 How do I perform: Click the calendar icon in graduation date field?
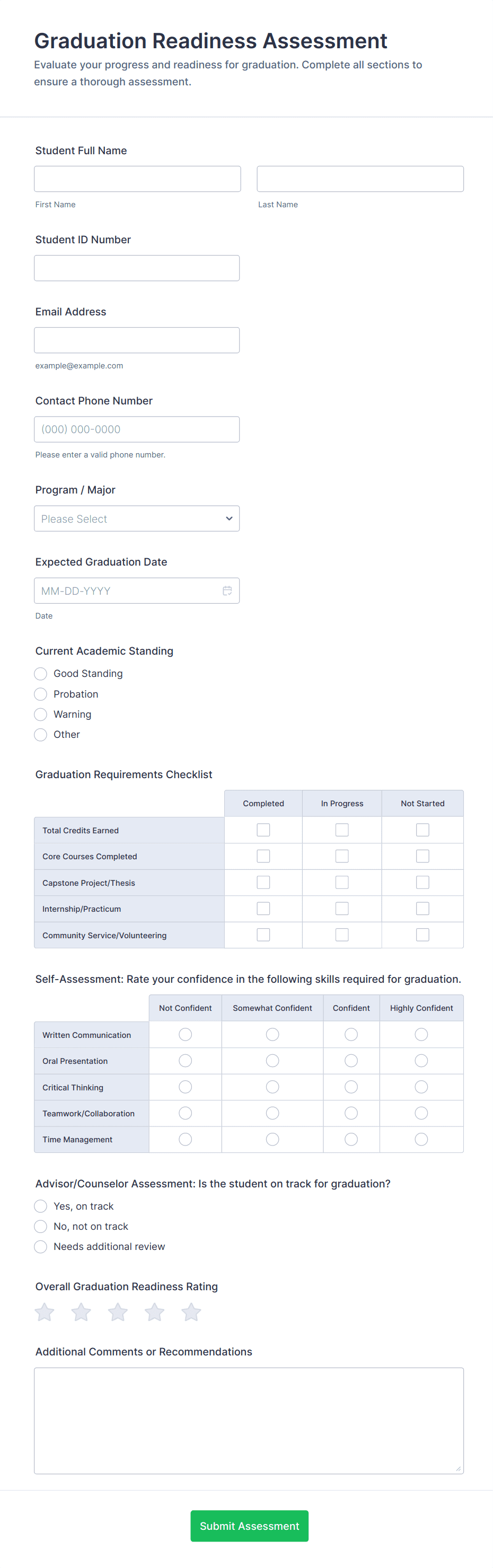click(227, 591)
